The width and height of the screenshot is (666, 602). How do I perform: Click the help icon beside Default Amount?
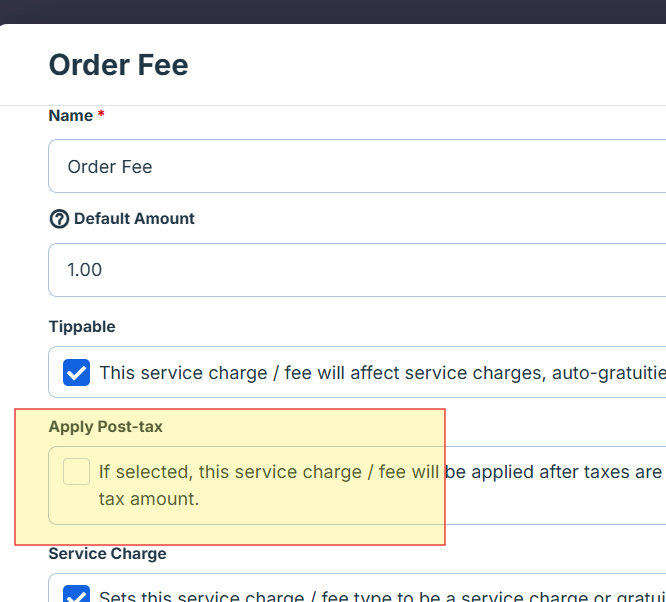(59, 219)
